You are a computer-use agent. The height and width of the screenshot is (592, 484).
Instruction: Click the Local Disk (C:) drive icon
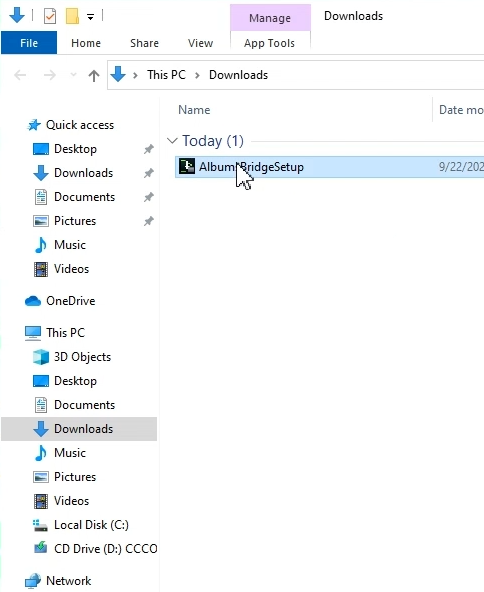[40, 525]
